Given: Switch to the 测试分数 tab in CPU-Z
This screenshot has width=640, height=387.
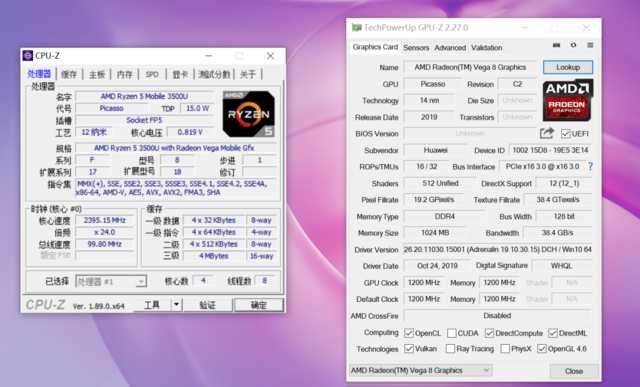Looking at the screenshot, I should tap(214, 74).
